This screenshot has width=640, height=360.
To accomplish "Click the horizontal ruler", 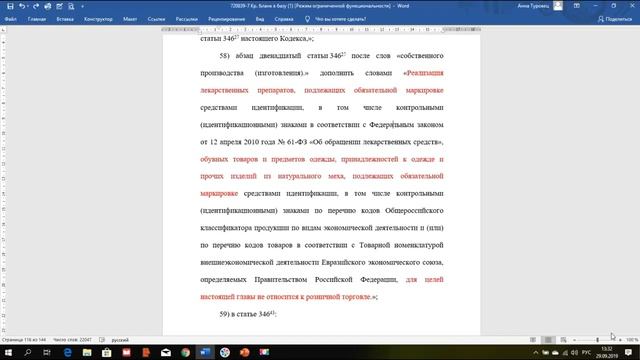I will coord(321,29).
